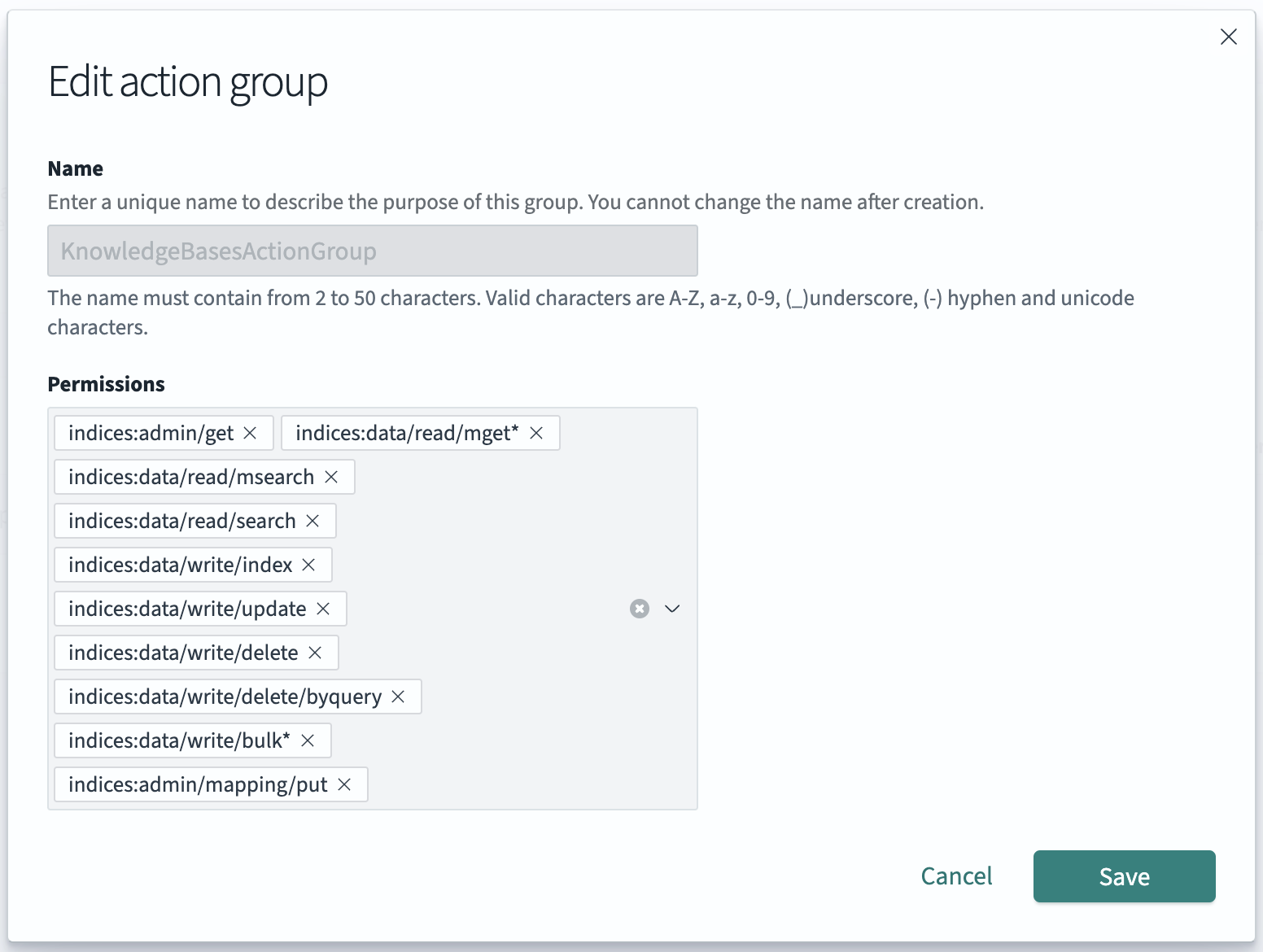This screenshot has width=1263, height=952.
Task: Close the Edit action group dialog
Action: (x=1229, y=37)
